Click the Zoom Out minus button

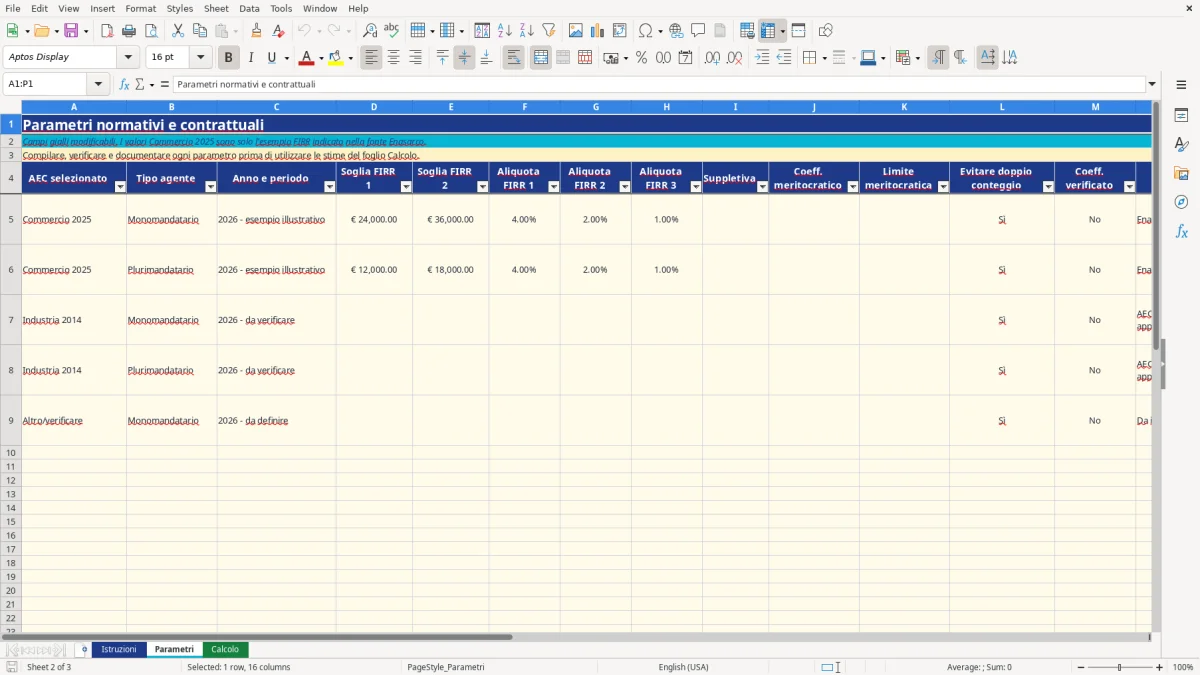click(1081, 667)
